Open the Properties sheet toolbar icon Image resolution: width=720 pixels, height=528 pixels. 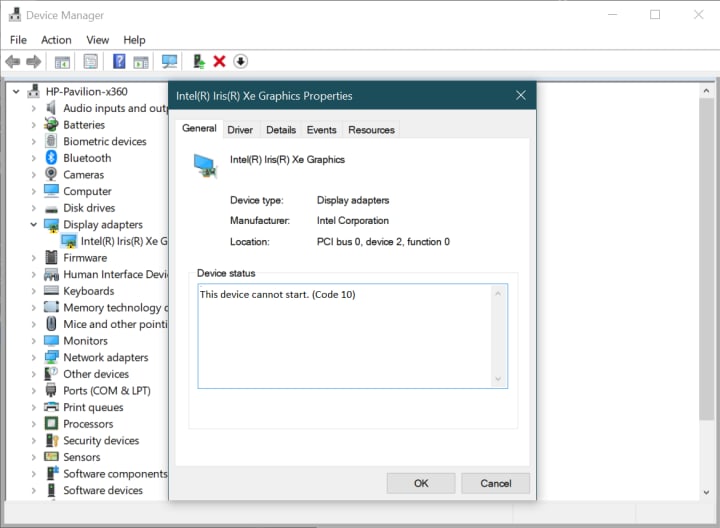pyautogui.click(x=90, y=61)
